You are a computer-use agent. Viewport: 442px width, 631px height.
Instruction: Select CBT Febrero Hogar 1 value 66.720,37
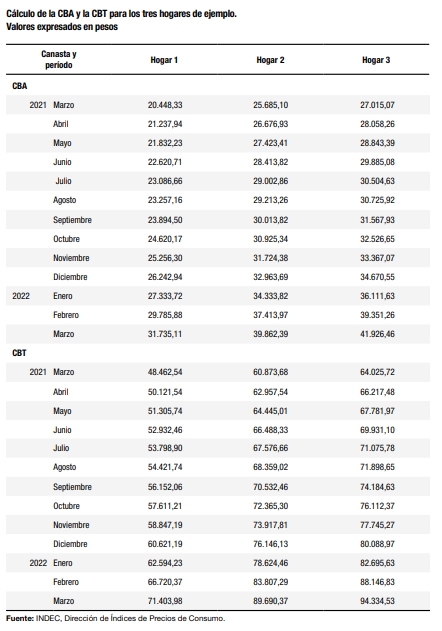pos(165,582)
